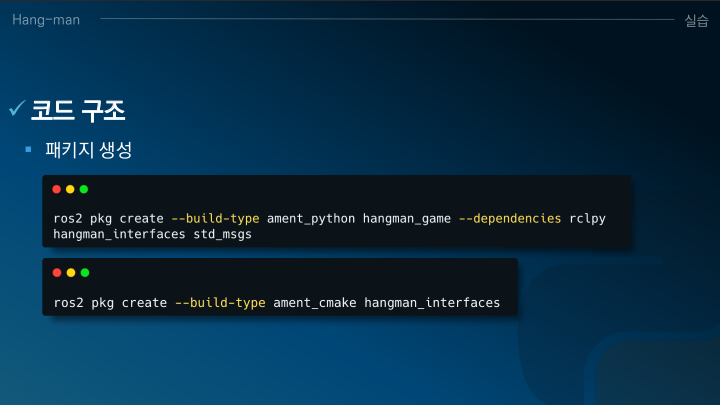The width and height of the screenshot is (720, 405).
Task: Click the '실습' label at top right
Action: pyautogui.click(x=696, y=21)
